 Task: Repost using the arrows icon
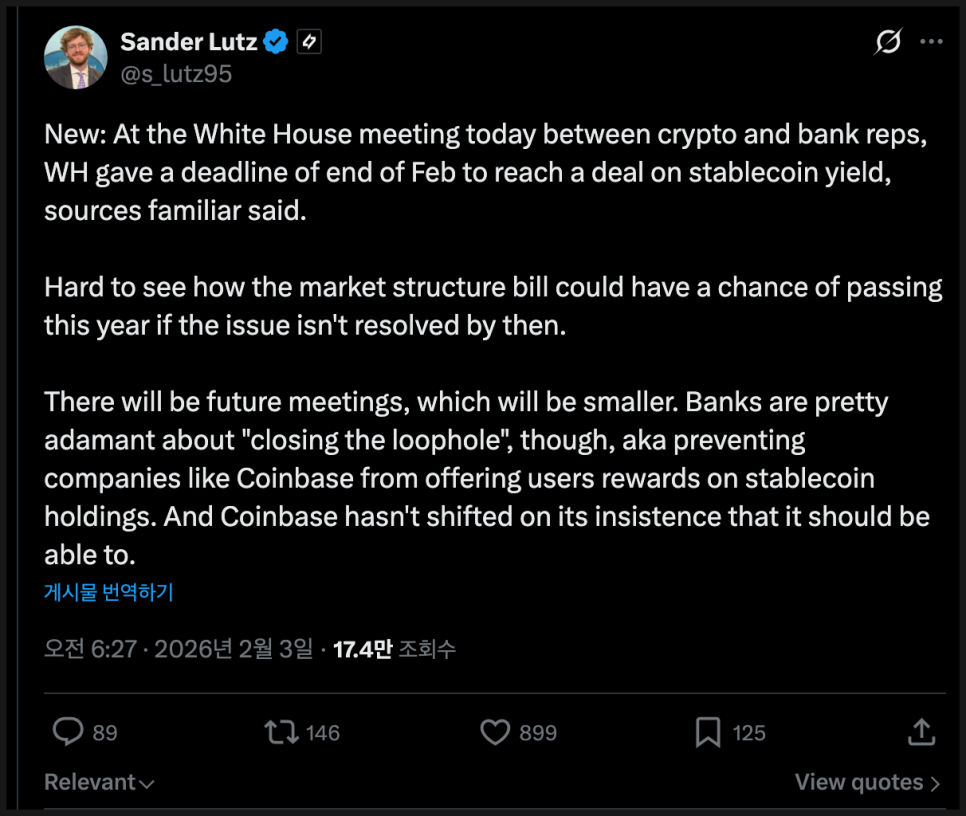[281, 733]
